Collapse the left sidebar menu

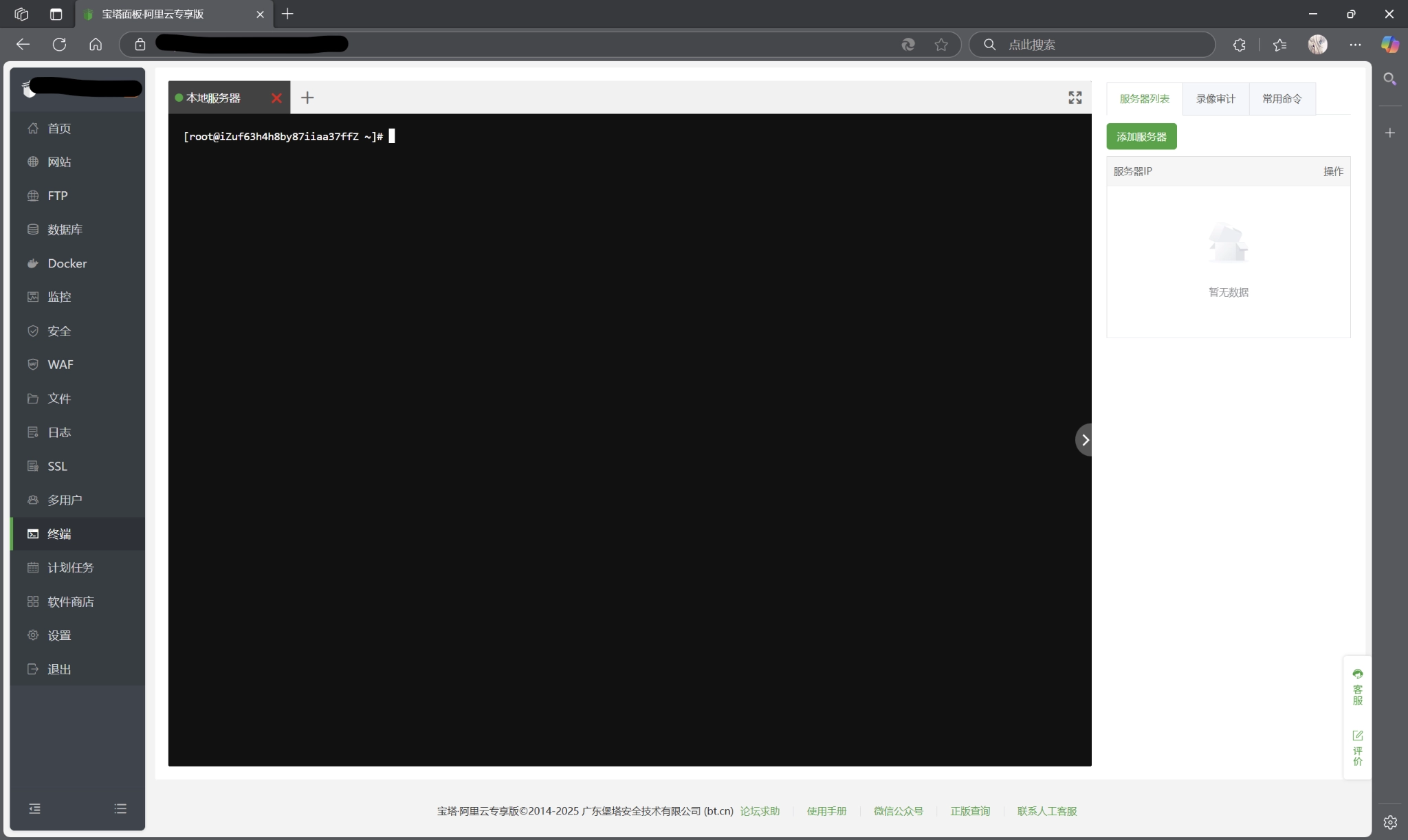click(x=34, y=808)
